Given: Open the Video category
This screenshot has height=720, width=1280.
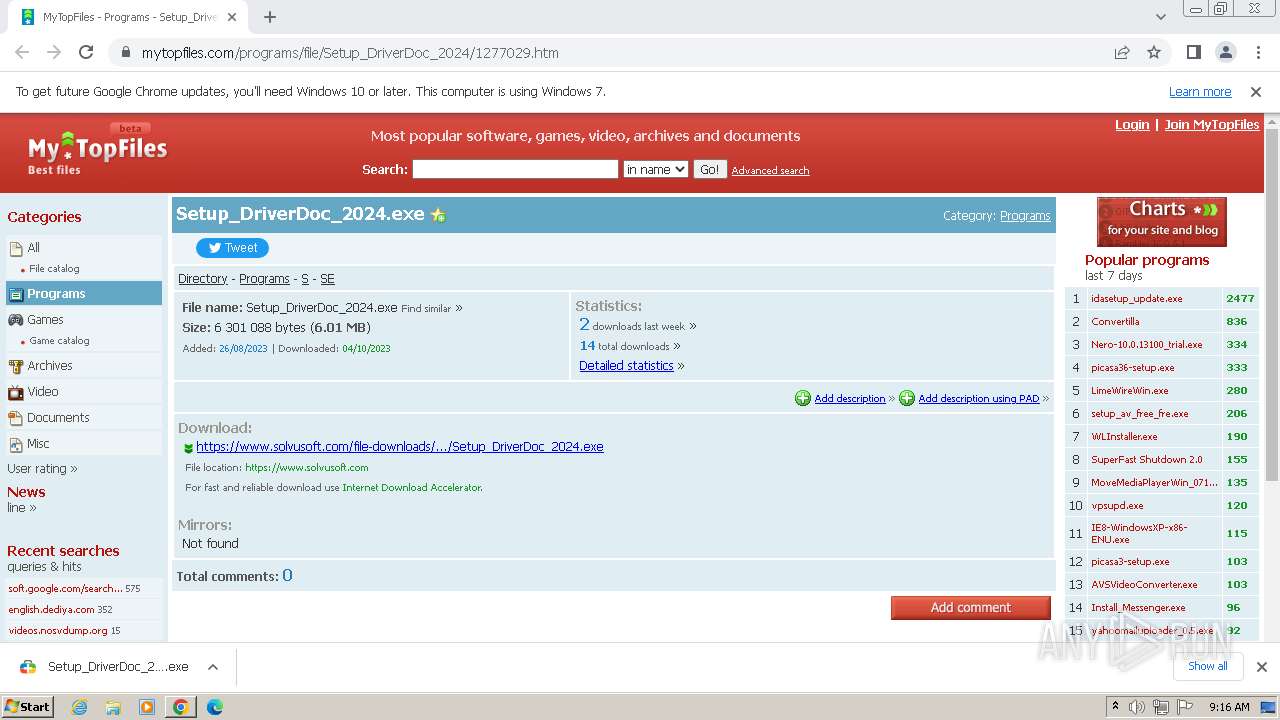Looking at the screenshot, I should point(43,392).
